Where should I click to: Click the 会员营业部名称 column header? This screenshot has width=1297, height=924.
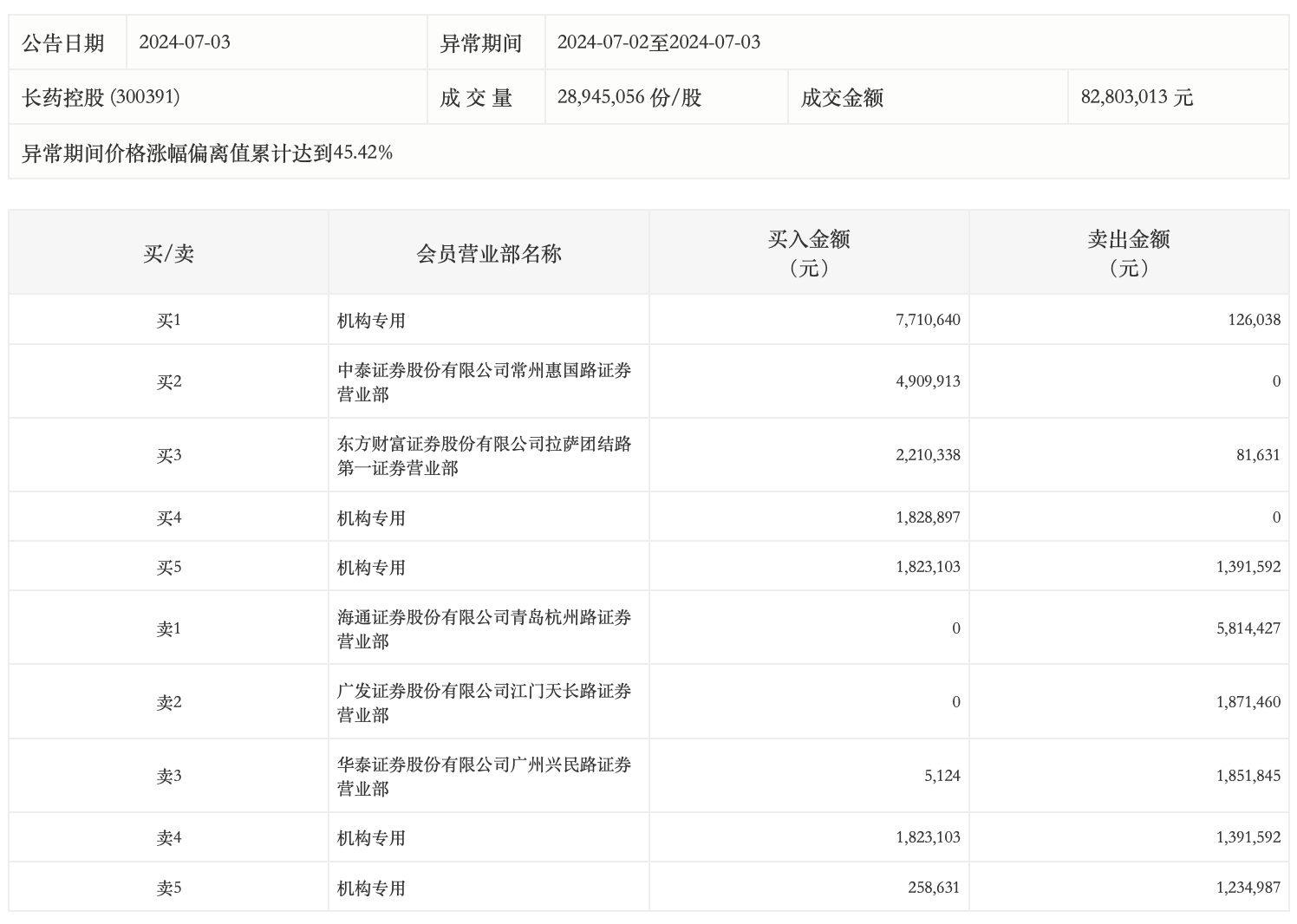489,253
